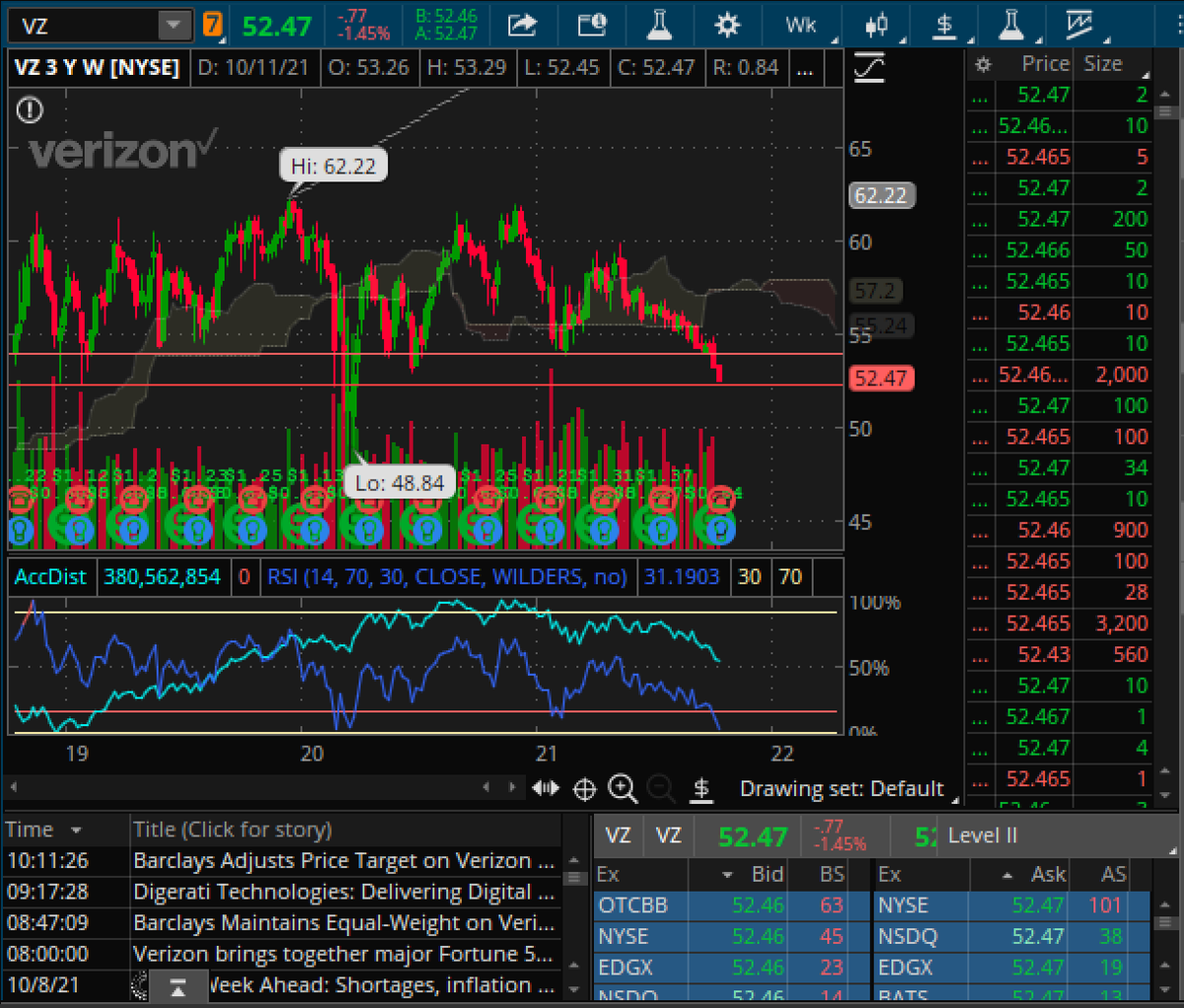Image resolution: width=1184 pixels, height=1008 pixels.
Task: Open the Wk timeframe selector
Action: [x=801, y=25]
